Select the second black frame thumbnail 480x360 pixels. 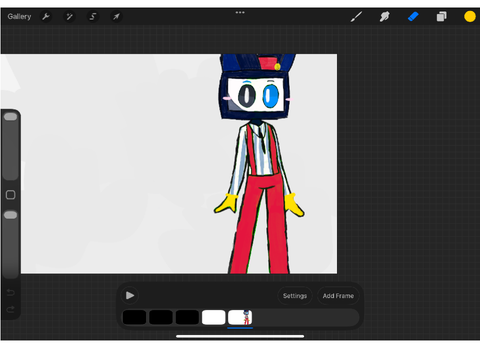pyautogui.click(x=161, y=317)
